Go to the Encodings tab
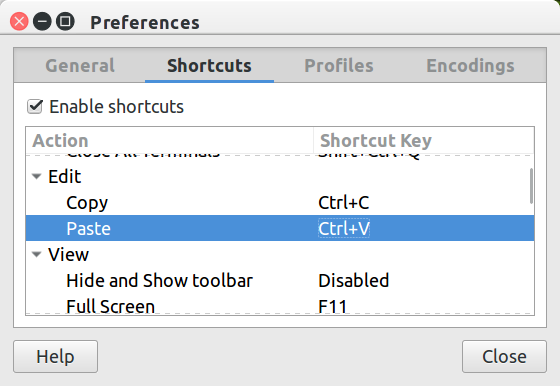Viewport: 560px width, 386px height. (470, 66)
